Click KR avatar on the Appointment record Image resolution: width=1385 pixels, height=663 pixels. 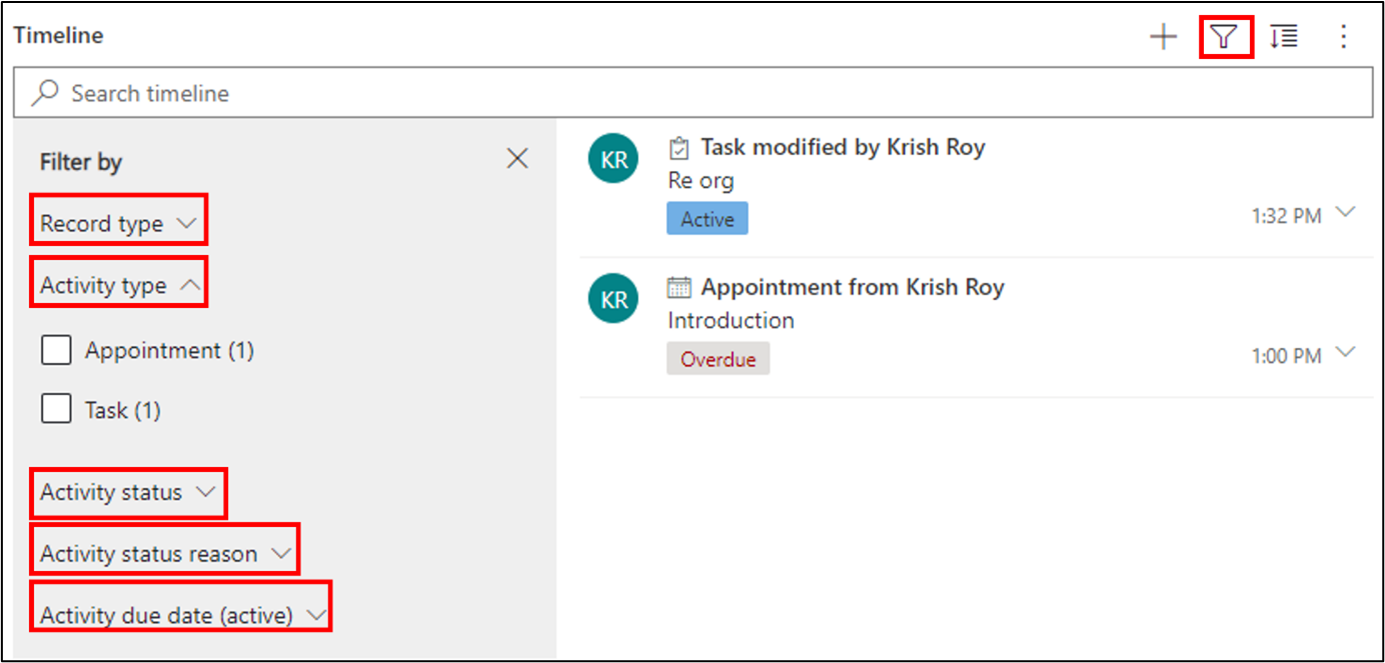pos(613,299)
